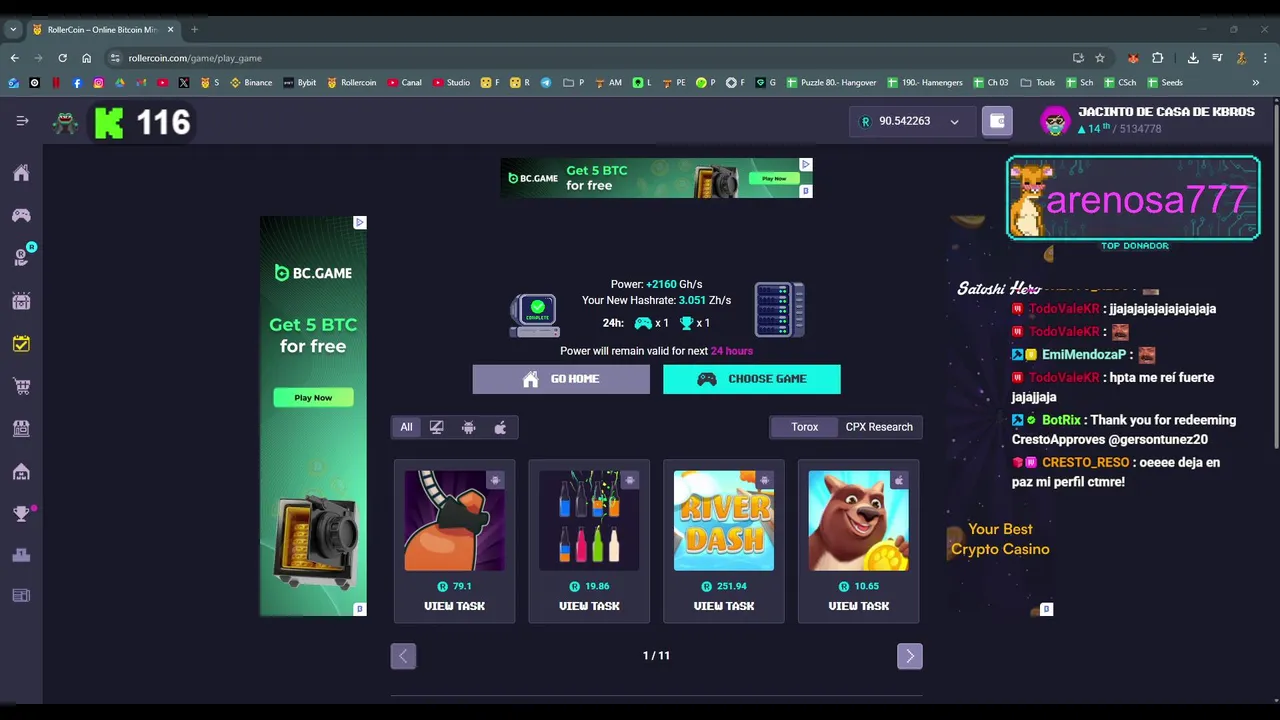Open the coin-in-hand rewards sidebar icon
The width and height of the screenshot is (1280, 720).
coord(21,257)
